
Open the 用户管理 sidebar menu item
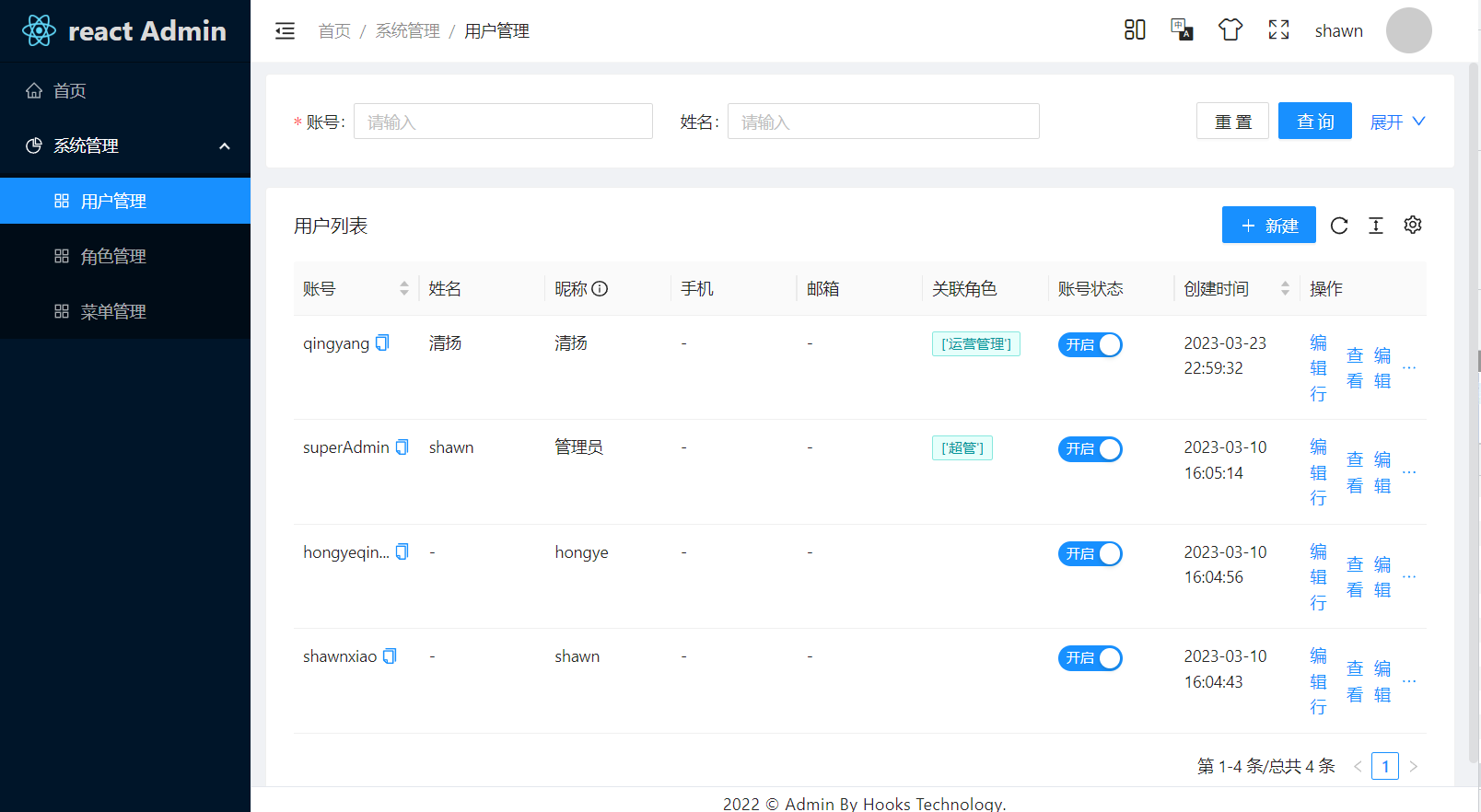click(125, 201)
